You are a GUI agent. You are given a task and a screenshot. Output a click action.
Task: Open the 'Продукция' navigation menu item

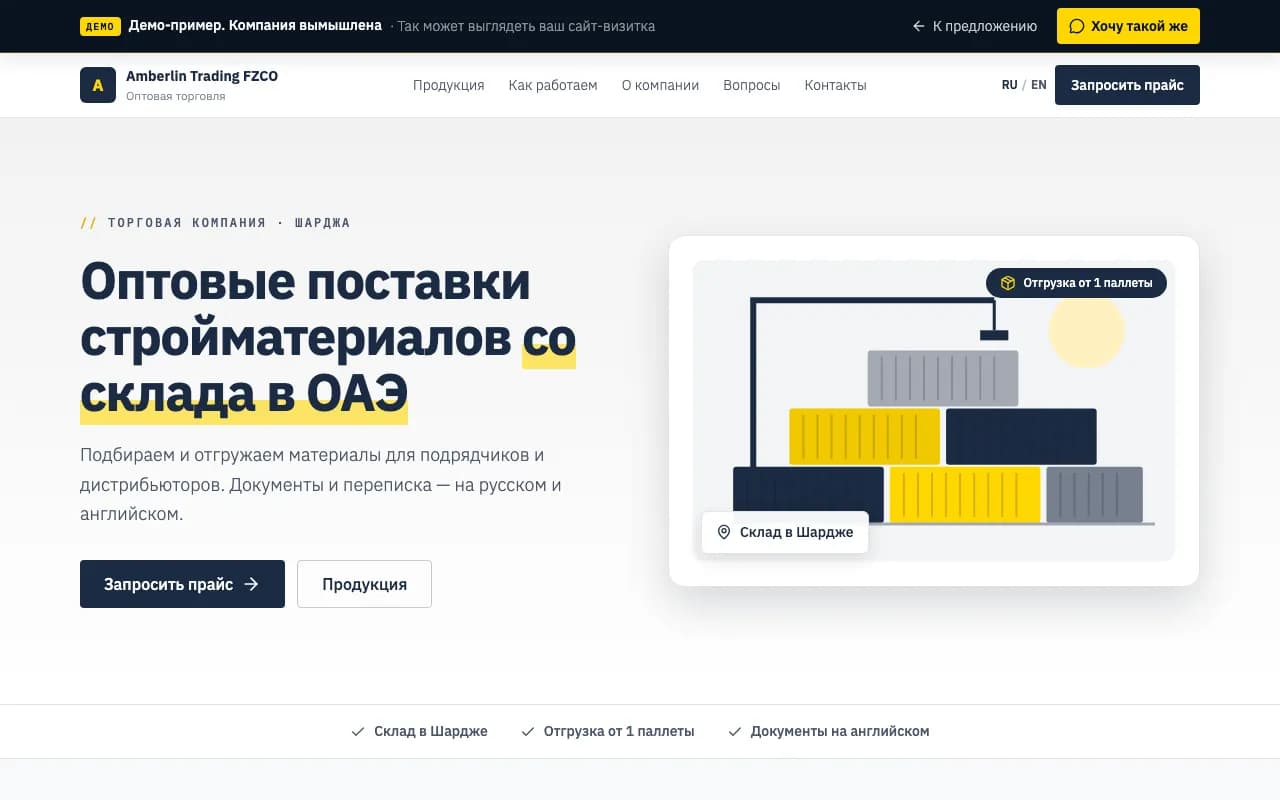click(x=449, y=85)
